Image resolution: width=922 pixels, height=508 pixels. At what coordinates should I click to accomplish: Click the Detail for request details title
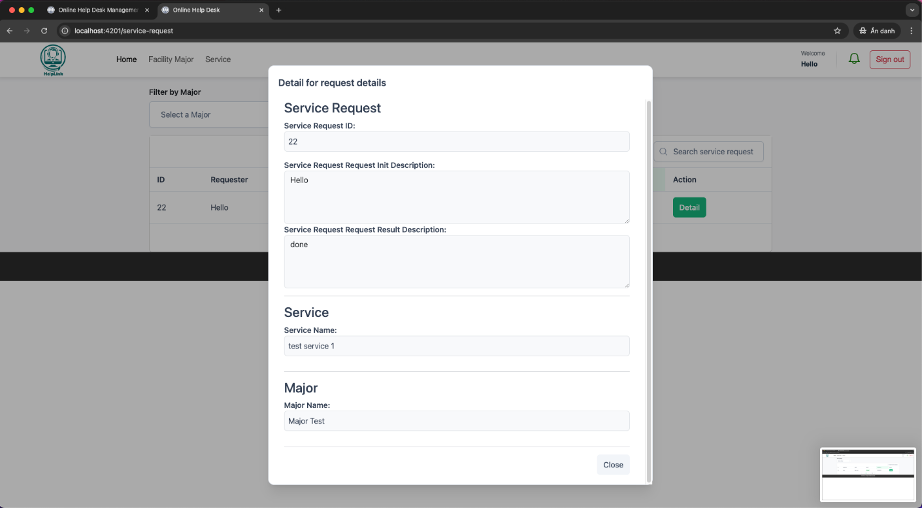332,83
